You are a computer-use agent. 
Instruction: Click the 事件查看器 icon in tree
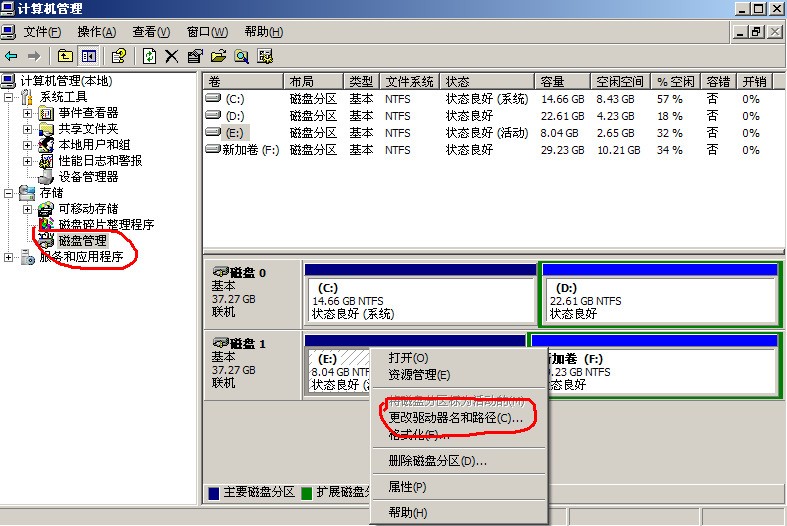click(46, 113)
